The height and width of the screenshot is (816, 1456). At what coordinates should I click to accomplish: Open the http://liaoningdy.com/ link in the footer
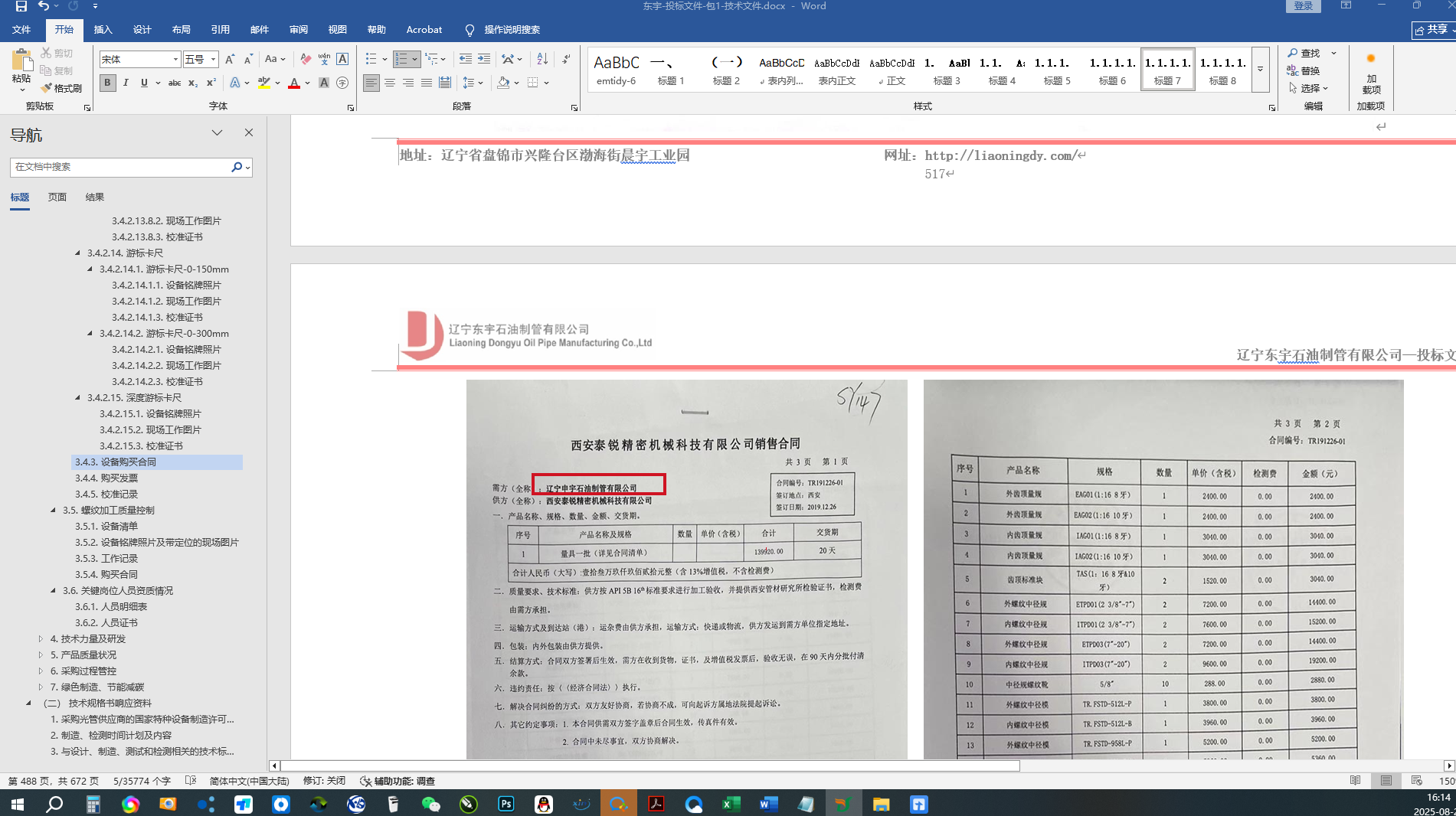click(1000, 155)
